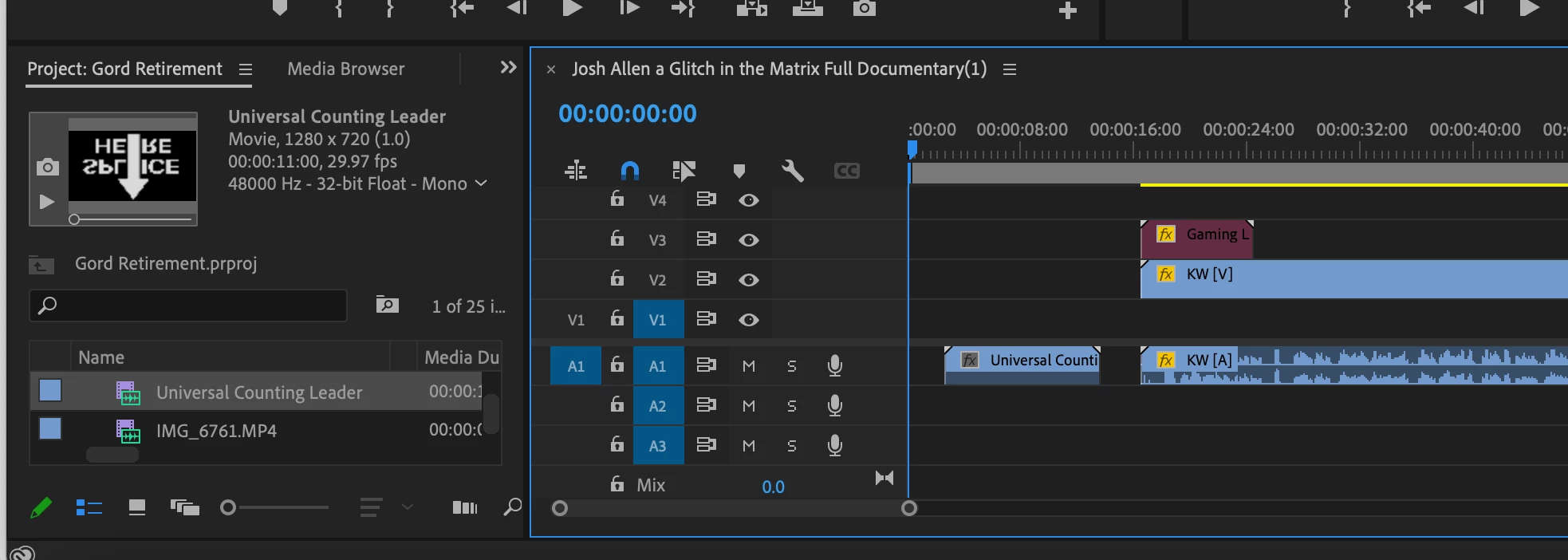The image size is (1568, 560).
Task: Toggle sync lock for V4
Action: [706, 199]
